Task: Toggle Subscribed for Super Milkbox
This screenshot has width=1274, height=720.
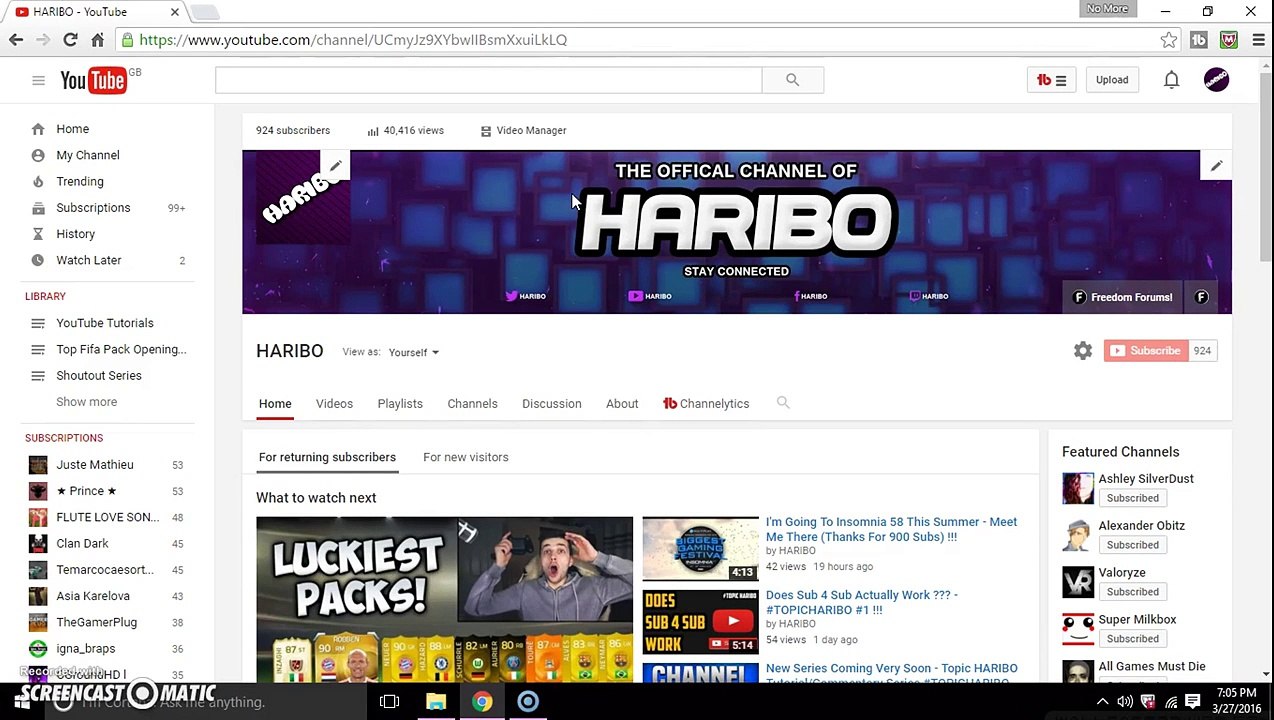Action: click(x=1132, y=639)
